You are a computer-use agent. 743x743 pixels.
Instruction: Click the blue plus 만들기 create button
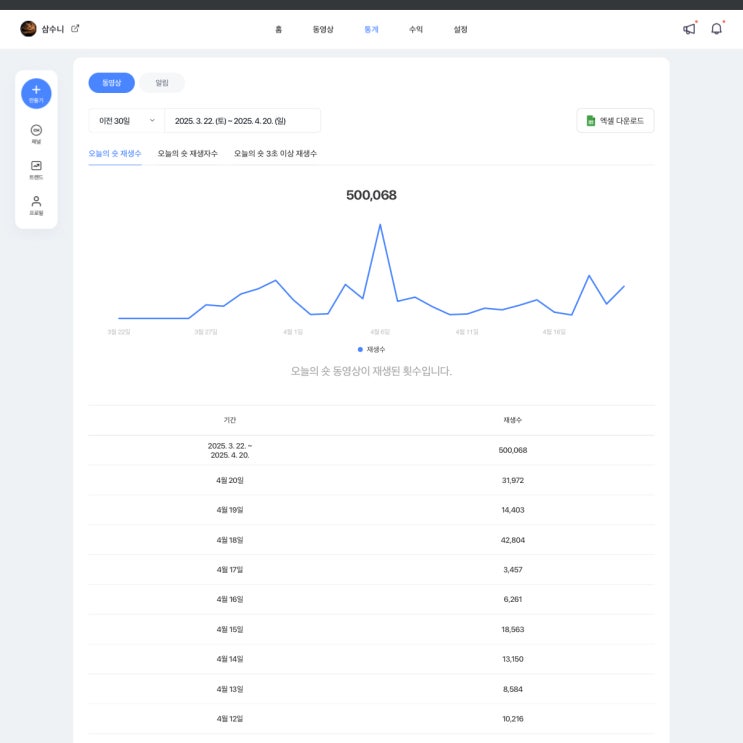pos(36,93)
